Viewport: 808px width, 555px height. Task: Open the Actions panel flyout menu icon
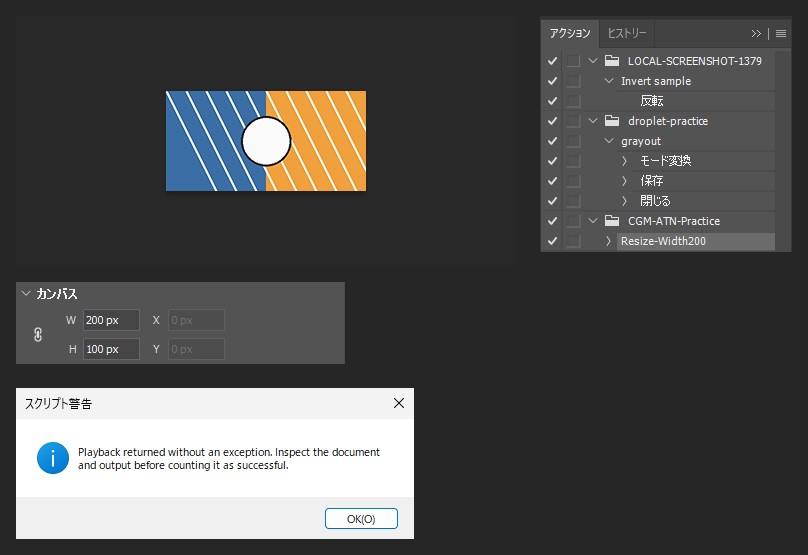781,33
